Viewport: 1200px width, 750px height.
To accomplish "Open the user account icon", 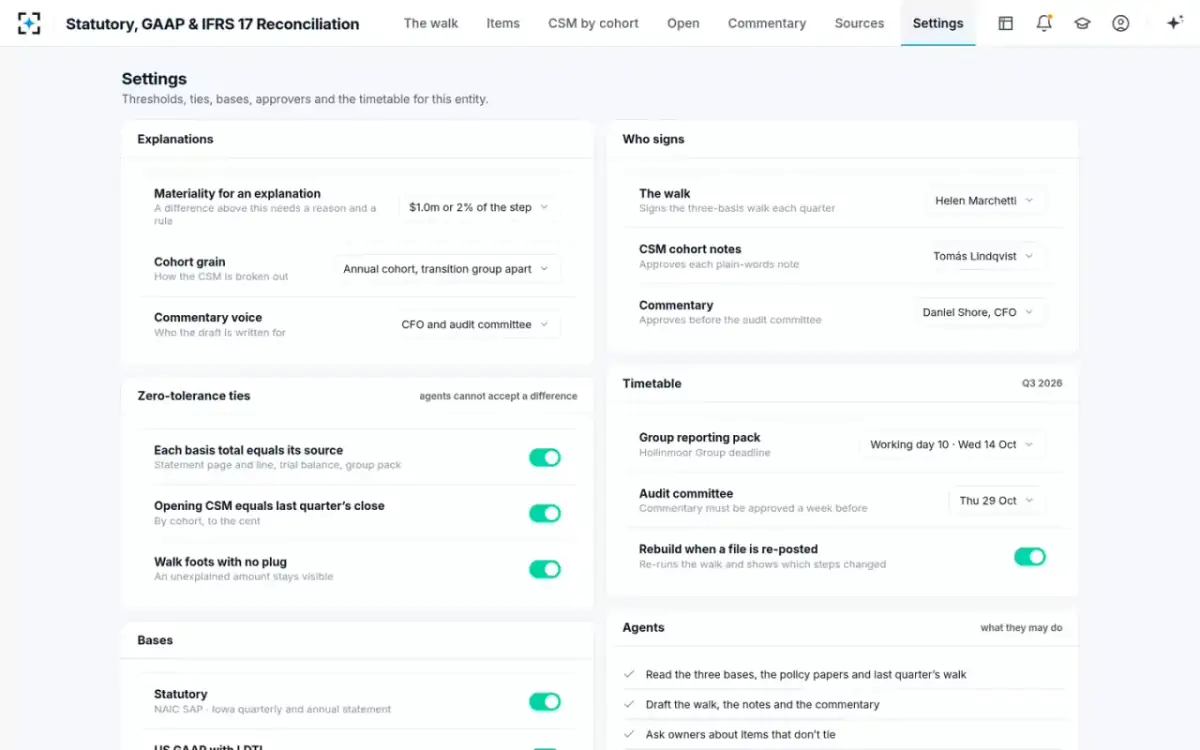I will pyautogui.click(x=1121, y=23).
